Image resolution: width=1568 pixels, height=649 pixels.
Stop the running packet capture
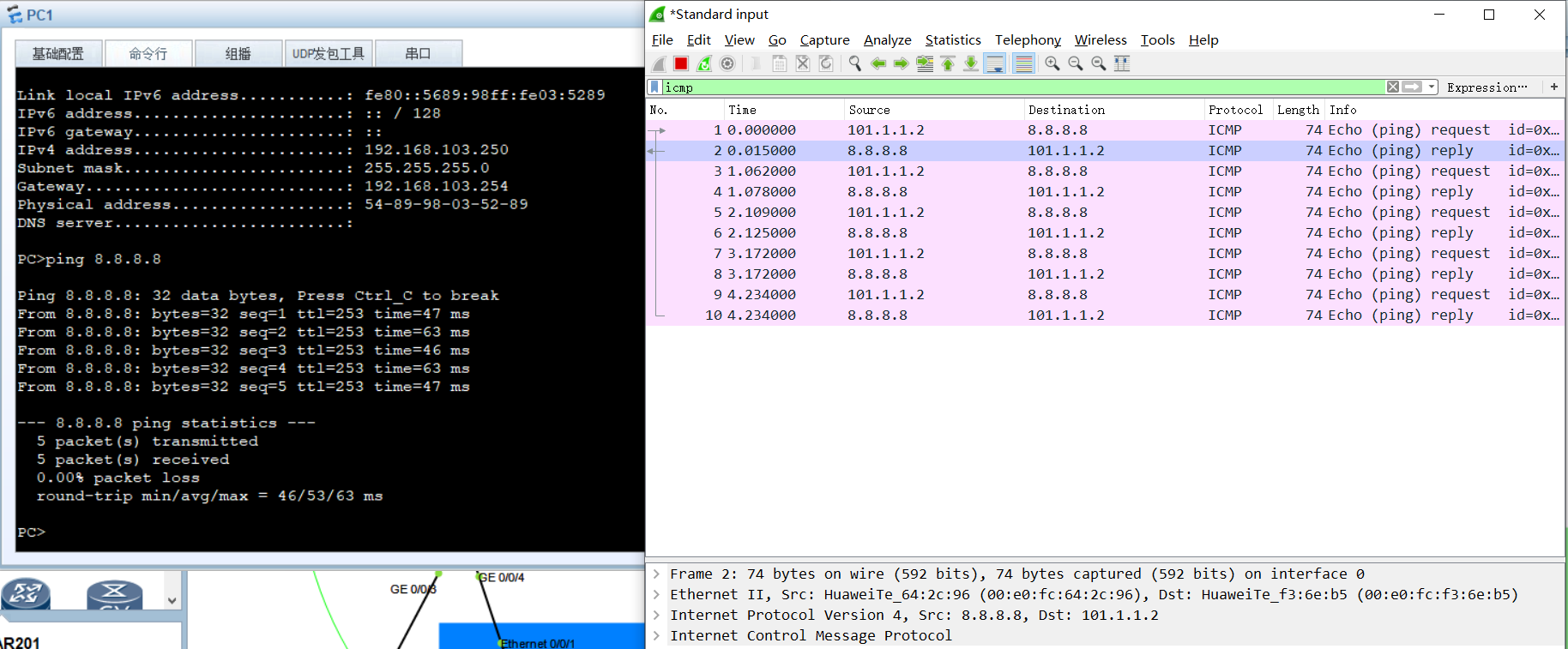tap(681, 63)
